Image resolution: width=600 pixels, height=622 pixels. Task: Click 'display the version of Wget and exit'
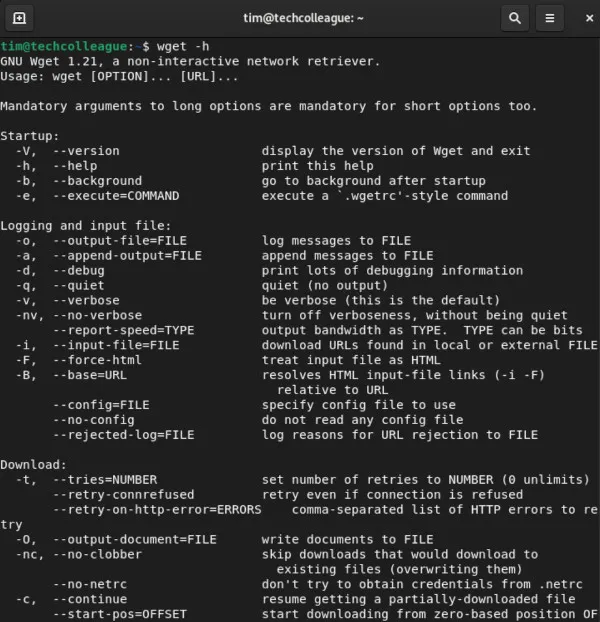396,151
